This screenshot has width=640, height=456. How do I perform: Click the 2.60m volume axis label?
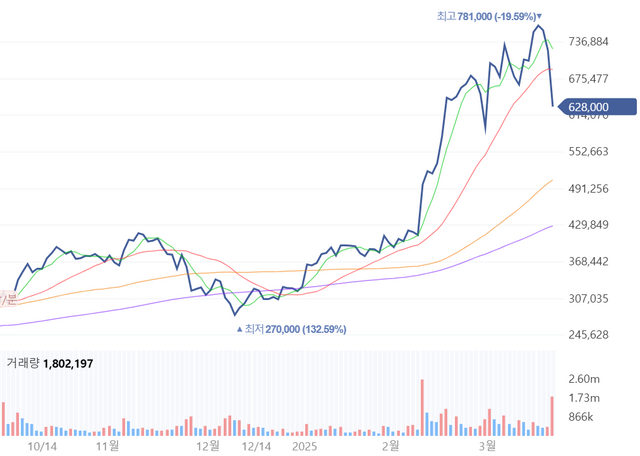[583, 379]
